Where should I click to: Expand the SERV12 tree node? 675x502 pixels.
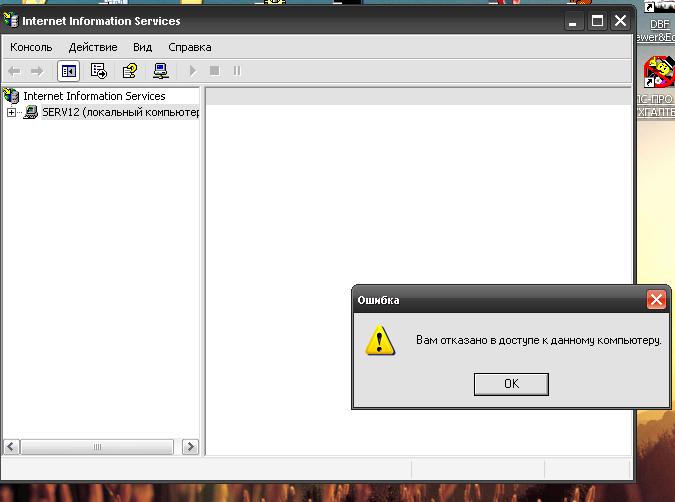click(x=12, y=113)
